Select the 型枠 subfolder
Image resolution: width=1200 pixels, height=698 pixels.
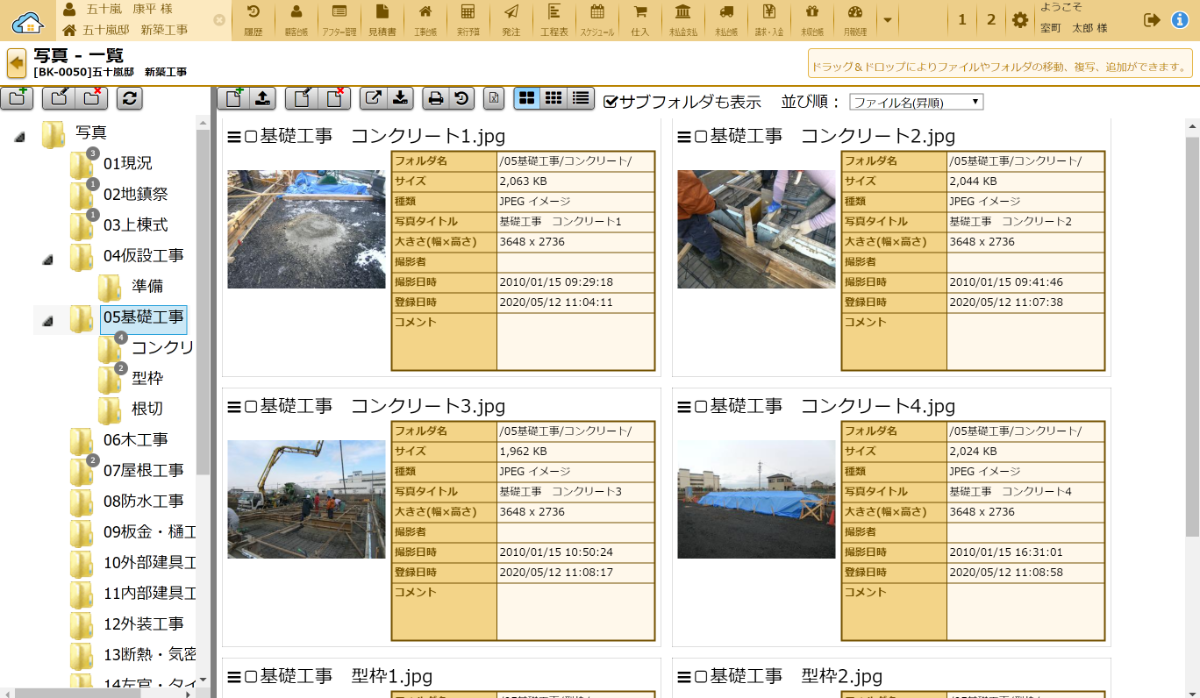point(147,378)
